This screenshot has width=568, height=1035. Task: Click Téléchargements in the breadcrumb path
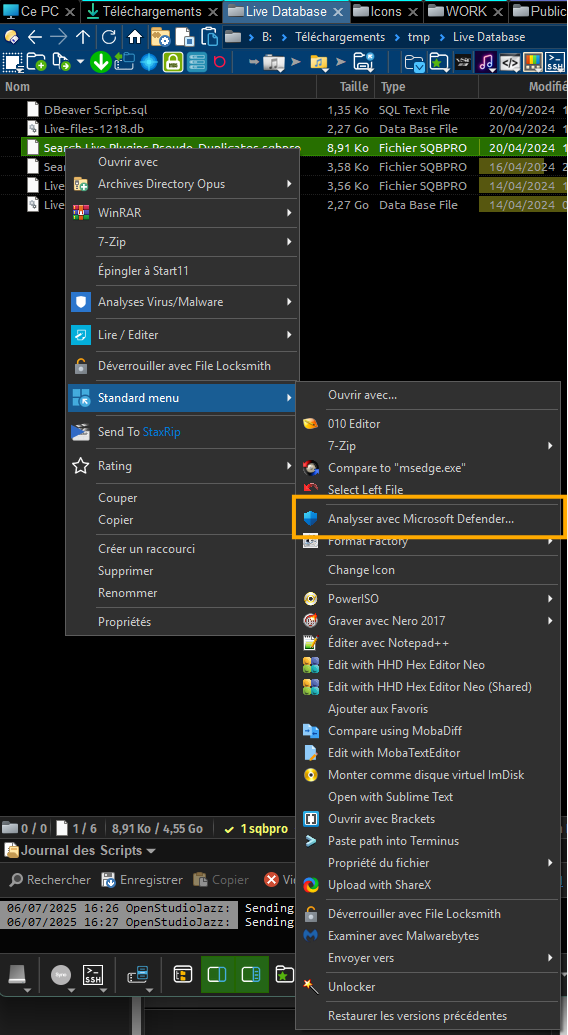pyautogui.click(x=341, y=37)
